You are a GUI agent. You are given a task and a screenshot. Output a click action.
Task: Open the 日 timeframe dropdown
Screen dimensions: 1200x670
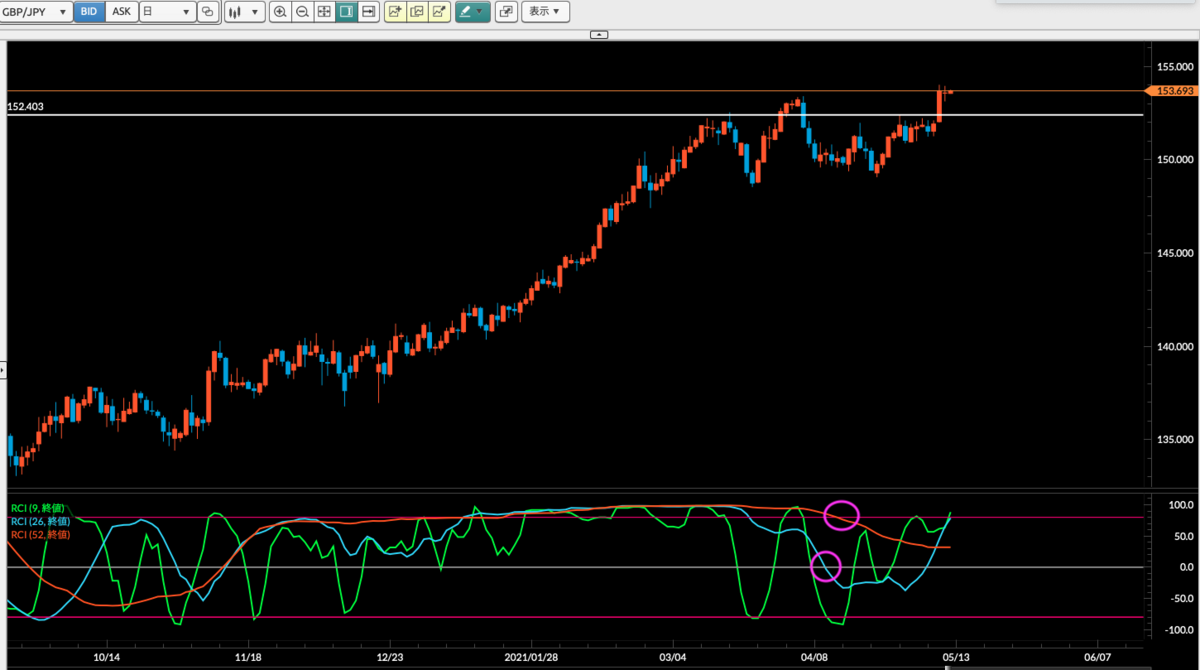[x=166, y=12]
